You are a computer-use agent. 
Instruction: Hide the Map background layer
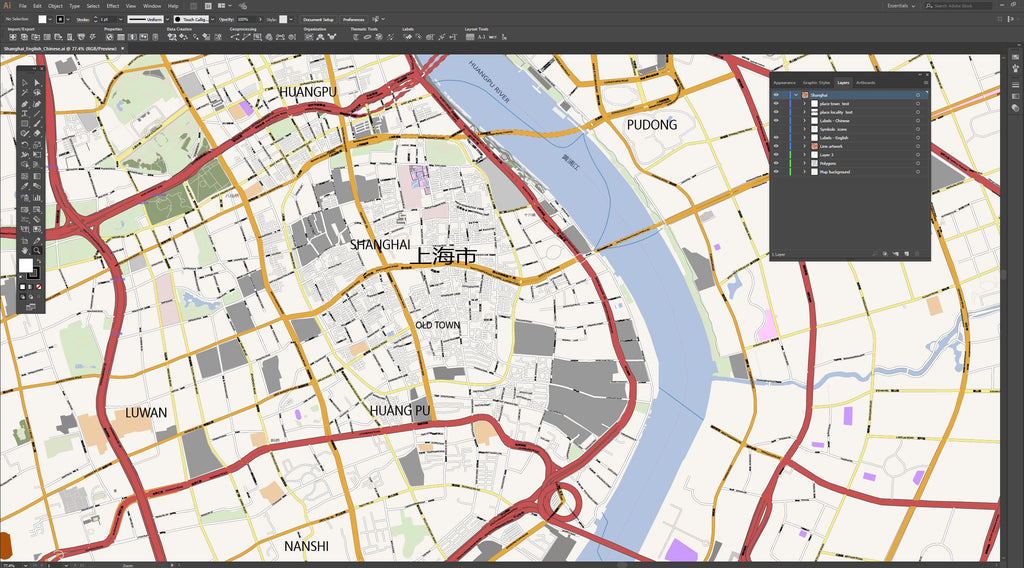point(775,172)
